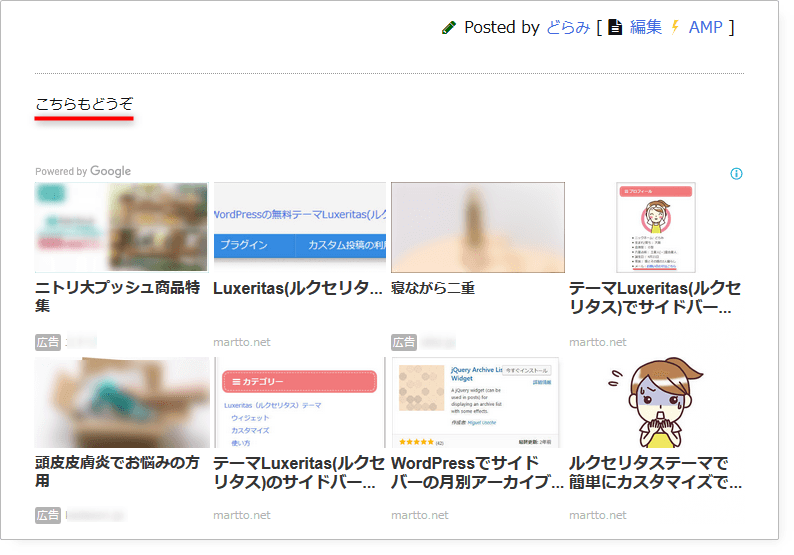Click the surprised girl cartoon thumbnail
The width and height of the screenshot is (794, 555).
click(655, 403)
